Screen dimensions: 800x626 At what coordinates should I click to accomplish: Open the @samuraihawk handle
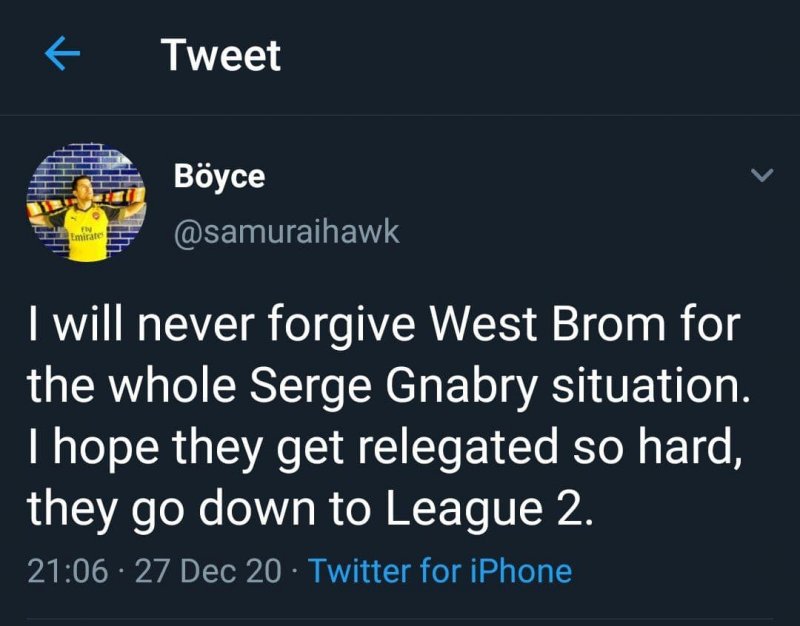(x=286, y=231)
